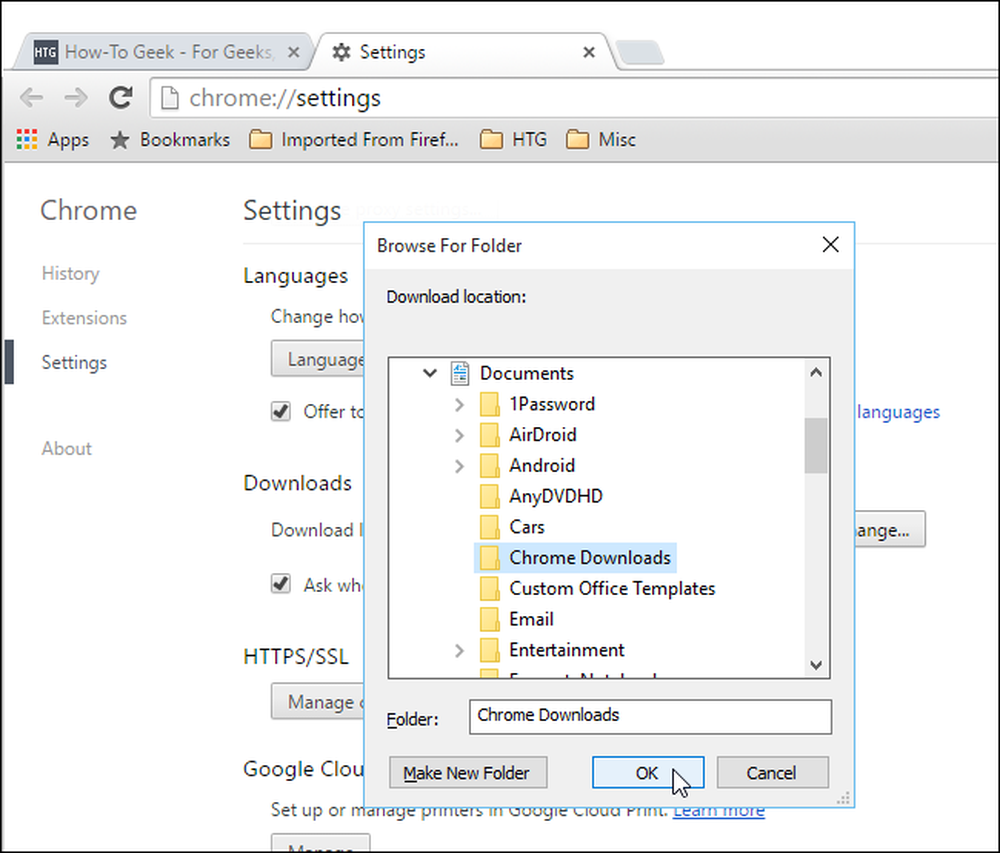The image size is (1000, 853).
Task: Click the Chrome Downloads folder icon
Action: point(489,558)
